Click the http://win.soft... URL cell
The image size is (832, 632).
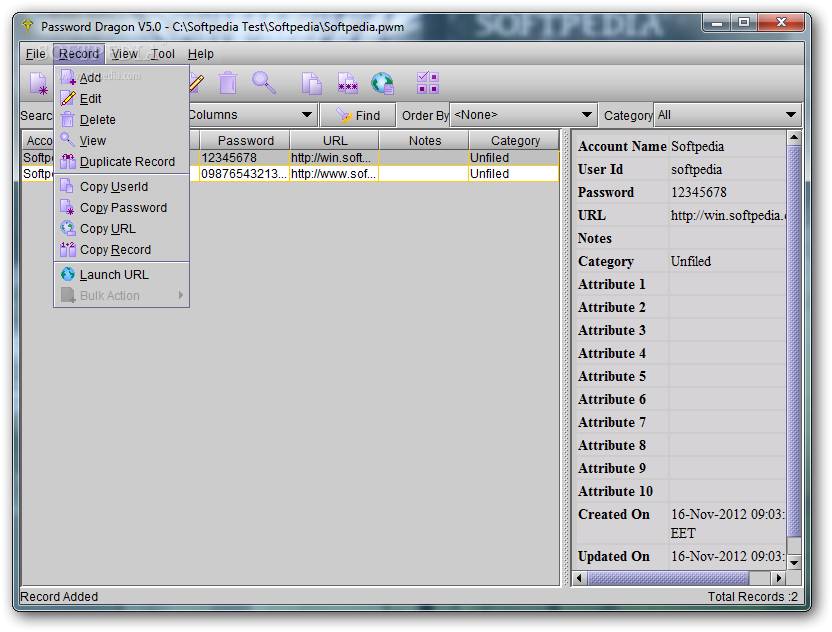point(334,158)
